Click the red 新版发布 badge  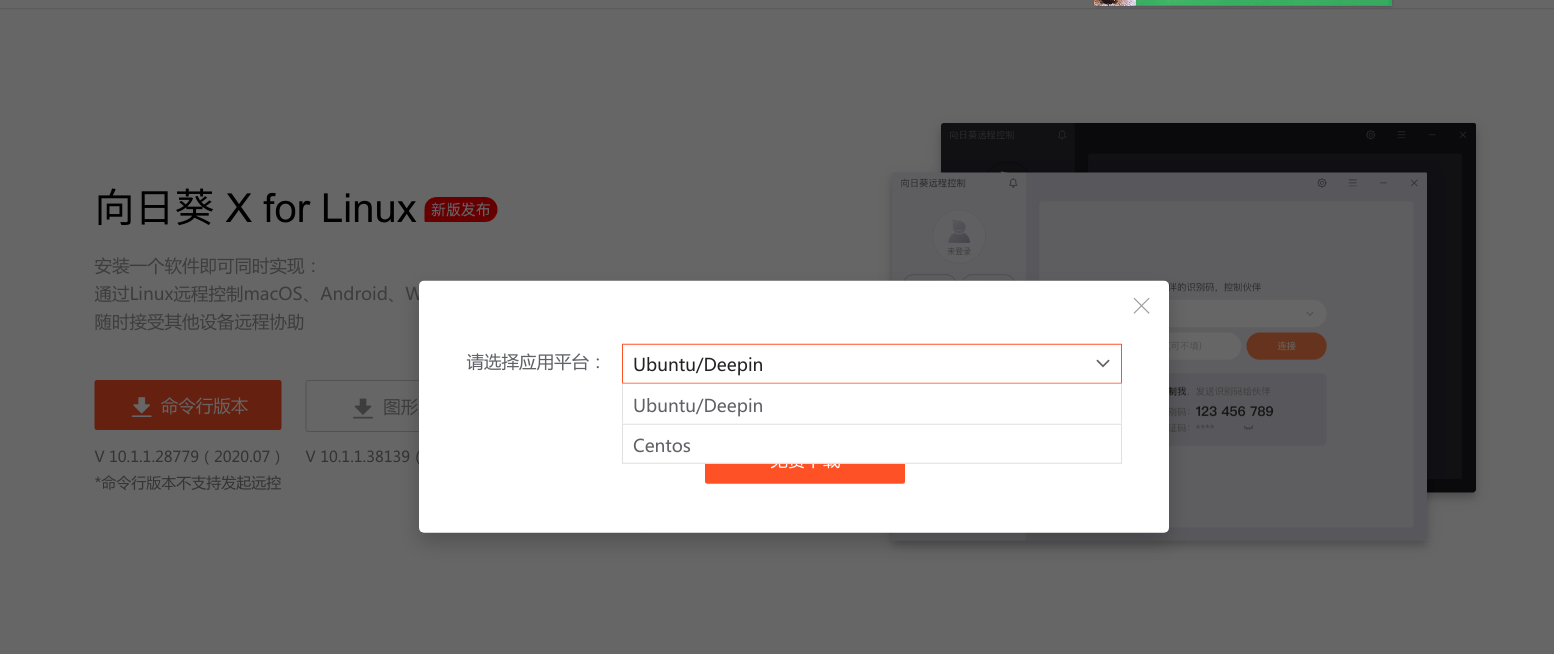[461, 209]
